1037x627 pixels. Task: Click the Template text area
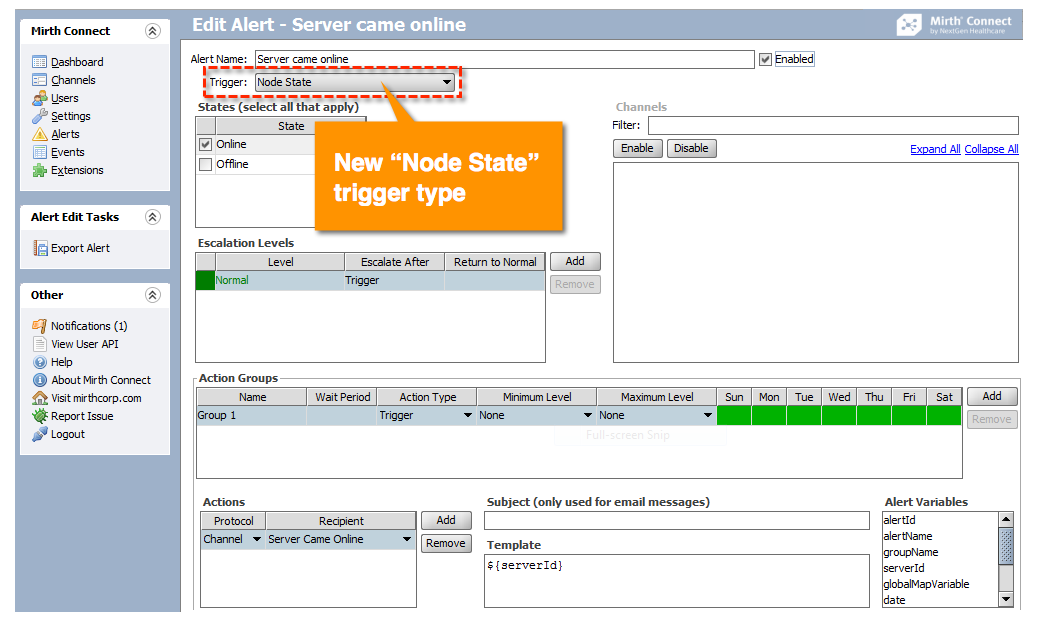pyautogui.click(x=677, y=581)
